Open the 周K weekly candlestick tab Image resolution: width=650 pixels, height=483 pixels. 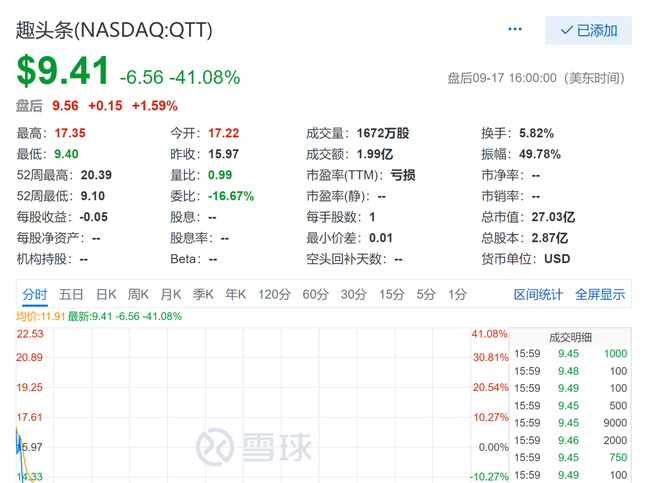tap(138, 294)
